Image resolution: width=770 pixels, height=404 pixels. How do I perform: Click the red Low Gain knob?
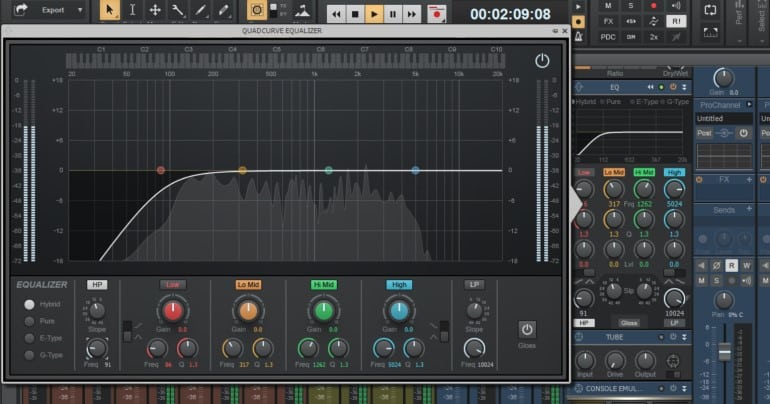tap(173, 311)
